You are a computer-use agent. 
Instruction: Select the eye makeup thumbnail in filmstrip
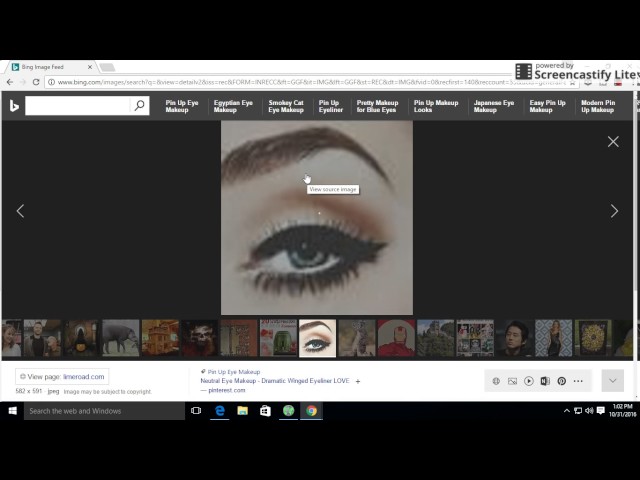pos(317,338)
